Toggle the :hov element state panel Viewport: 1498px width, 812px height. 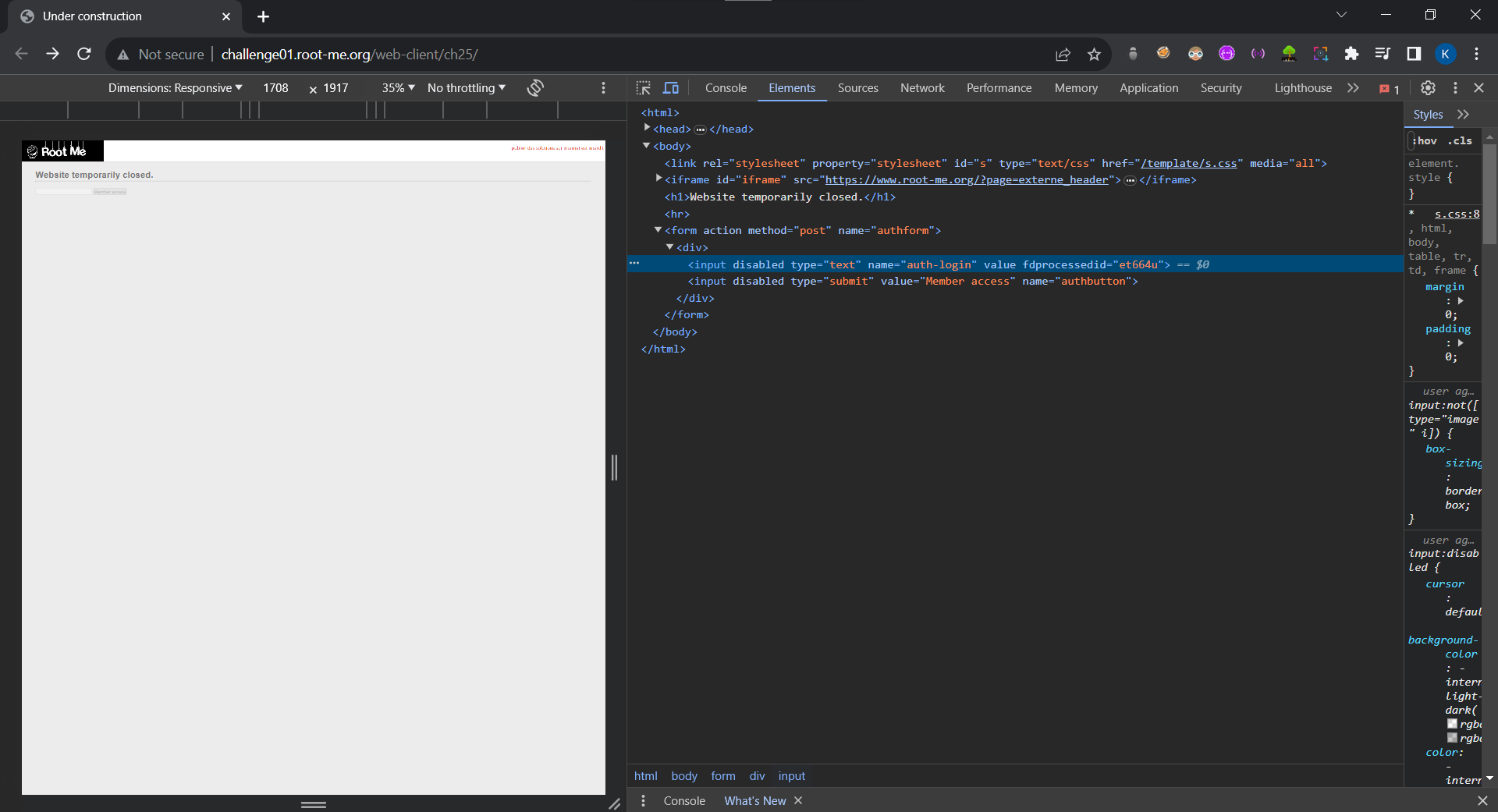pyautogui.click(x=1425, y=141)
